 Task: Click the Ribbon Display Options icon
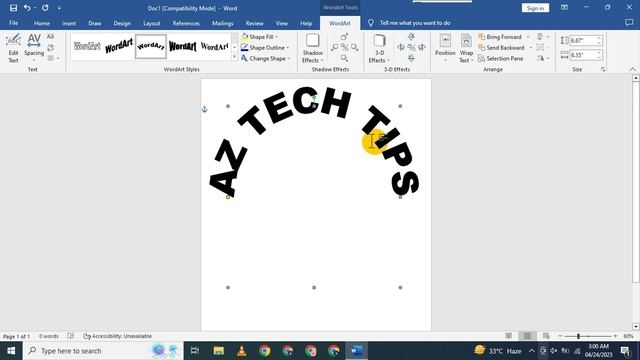[564, 8]
